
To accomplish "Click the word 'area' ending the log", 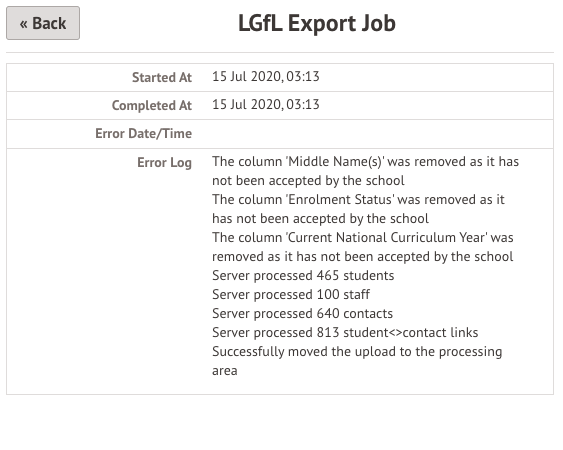I will [x=225, y=371].
